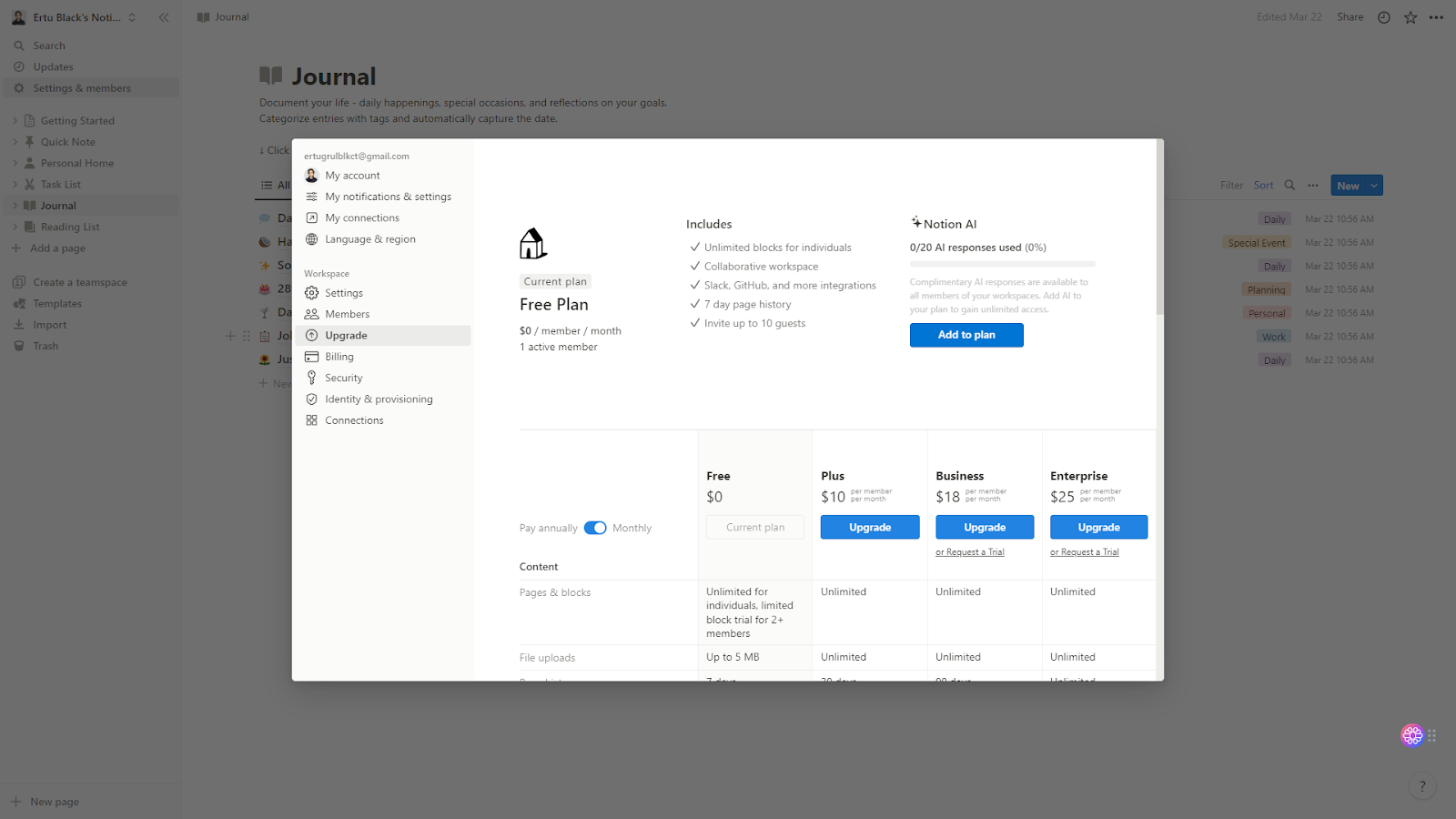The width and height of the screenshot is (1456, 819).
Task: Expand the Task List page tree arrow
Action: (x=15, y=185)
